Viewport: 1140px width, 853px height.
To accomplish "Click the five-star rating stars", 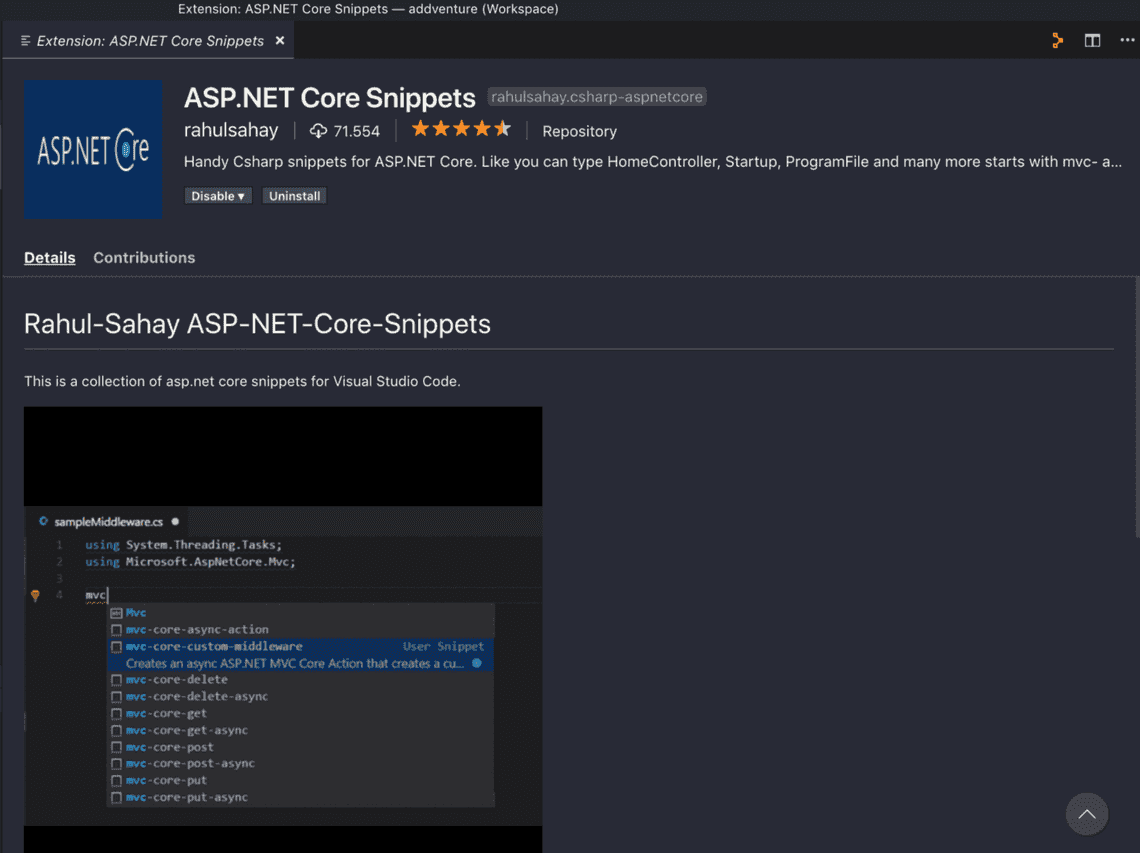I will pos(461,128).
